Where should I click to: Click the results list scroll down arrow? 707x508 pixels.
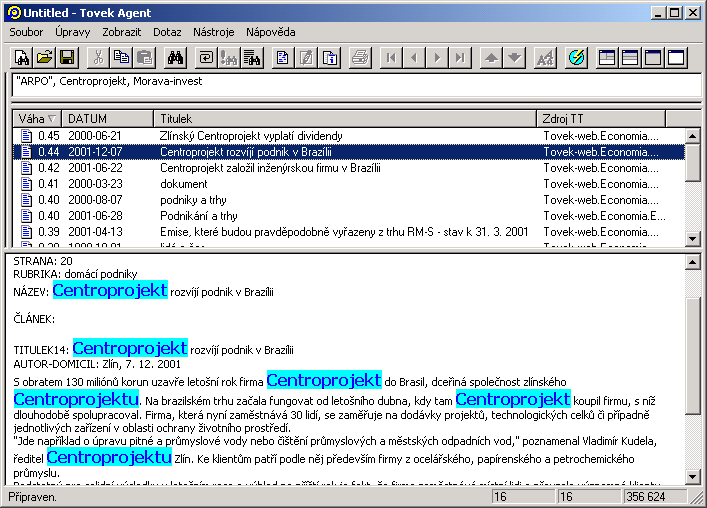click(x=693, y=238)
